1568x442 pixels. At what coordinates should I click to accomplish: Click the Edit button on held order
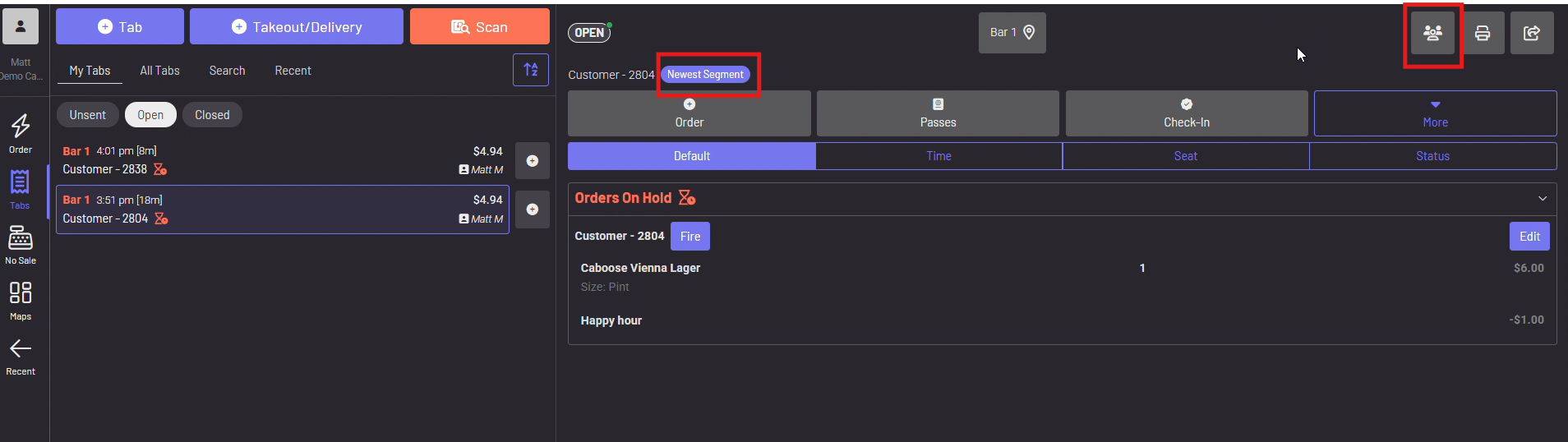coord(1529,237)
